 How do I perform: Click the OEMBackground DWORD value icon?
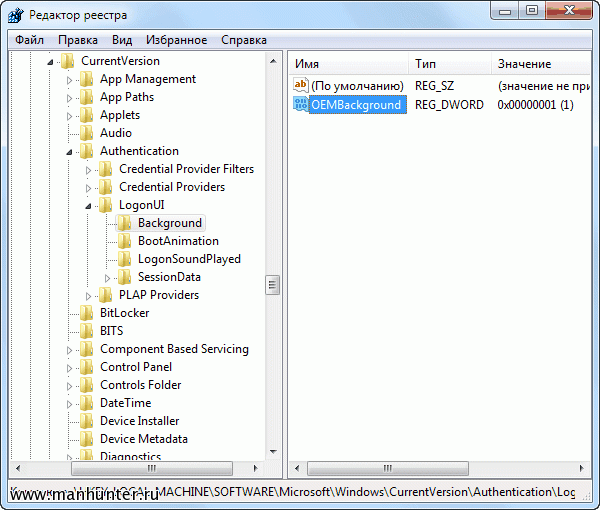pos(301,105)
